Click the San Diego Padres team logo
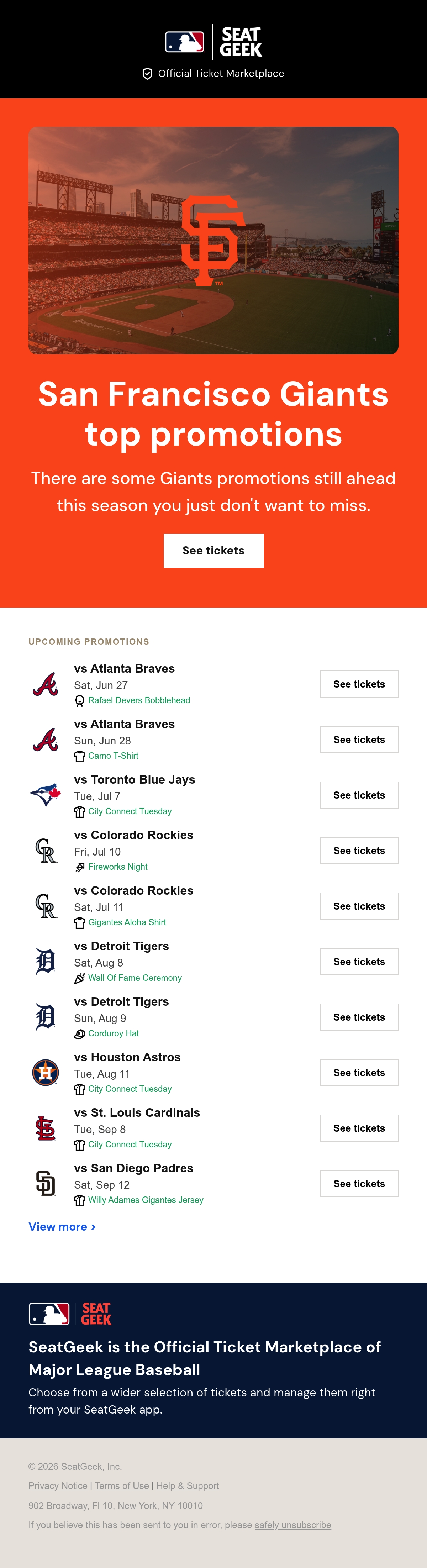 point(46,1183)
